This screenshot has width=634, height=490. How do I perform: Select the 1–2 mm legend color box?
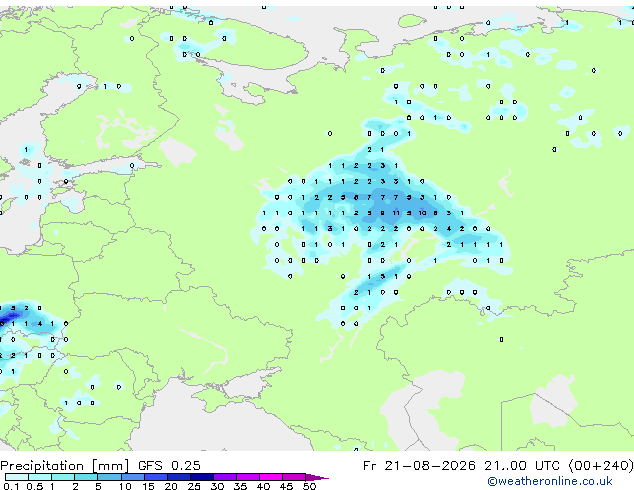click(x=63, y=477)
